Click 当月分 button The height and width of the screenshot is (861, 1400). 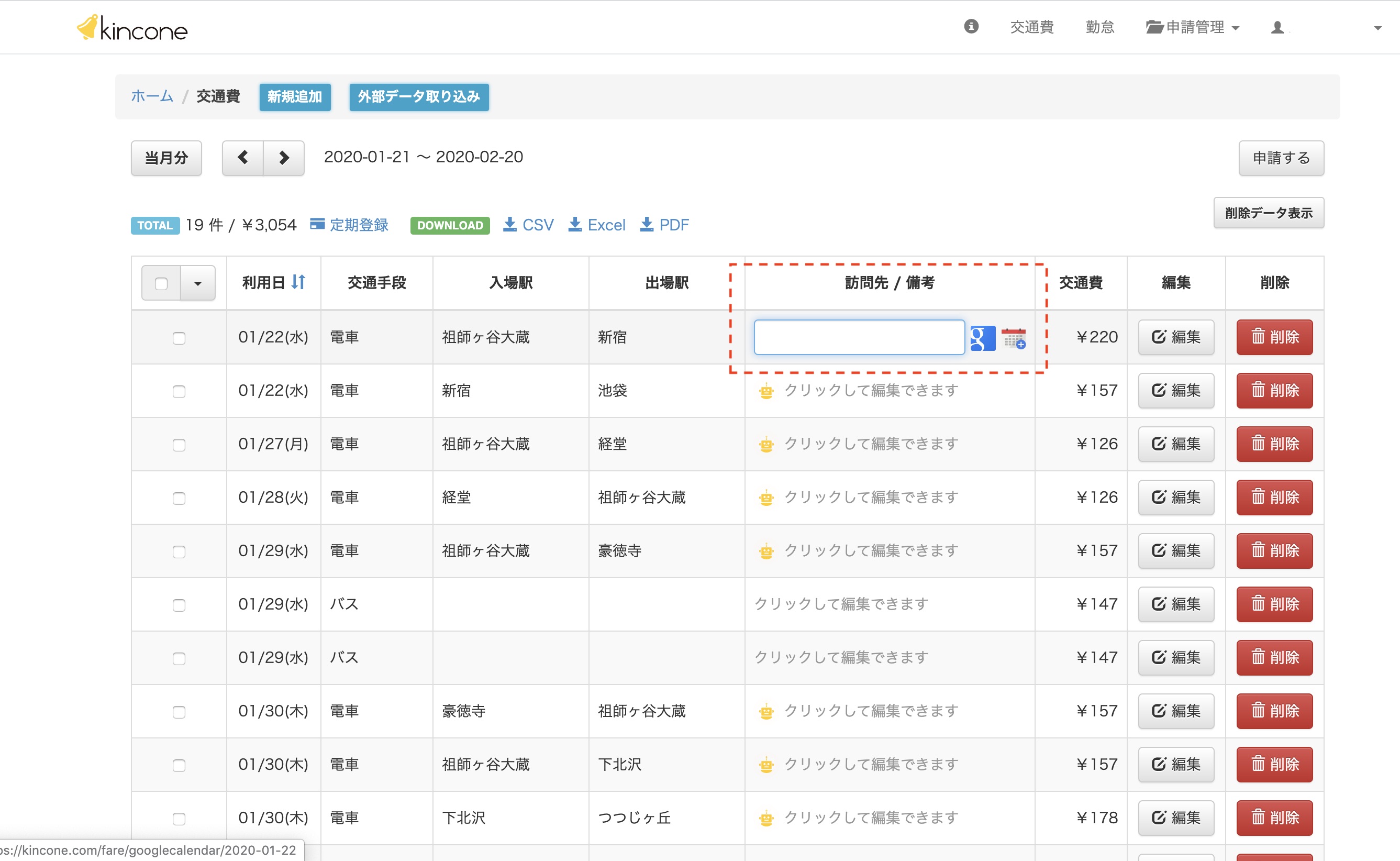pyautogui.click(x=166, y=158)
